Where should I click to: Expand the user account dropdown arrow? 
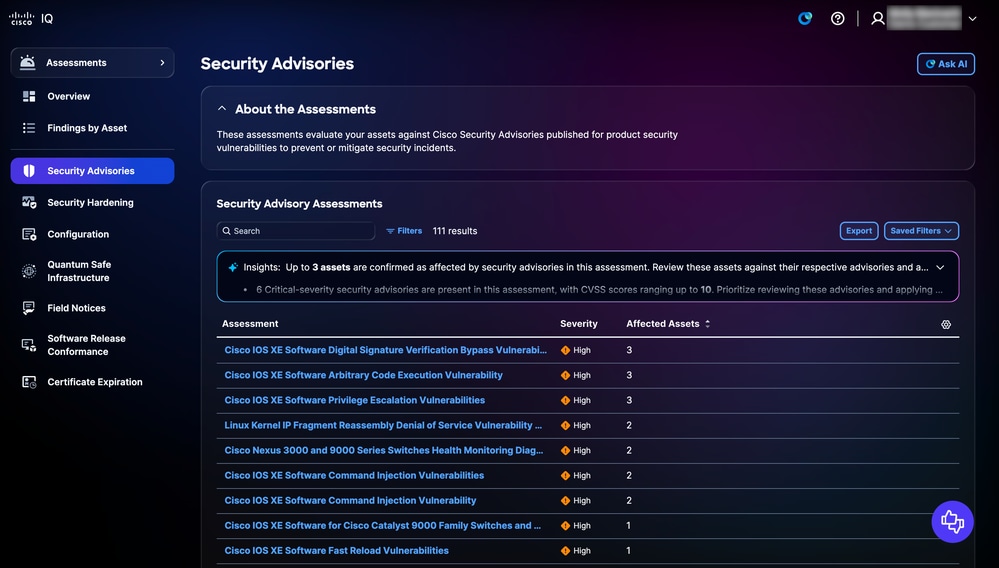[x=972, y=18]
